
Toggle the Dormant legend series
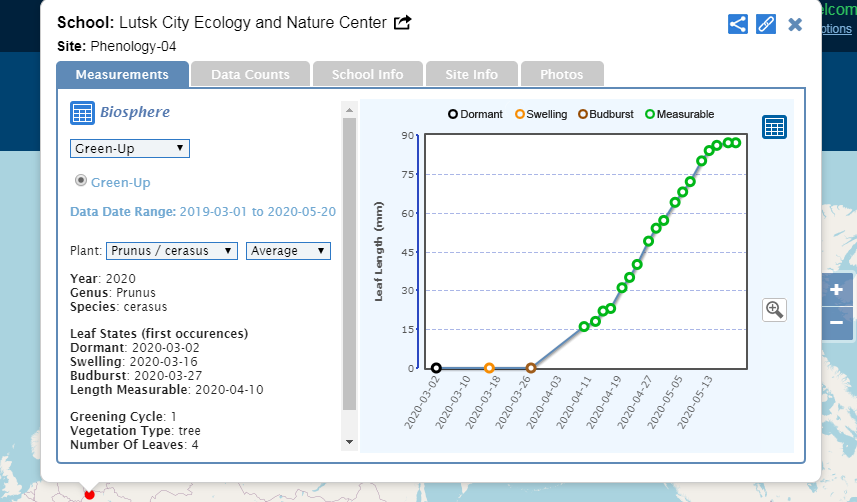point(476,115)
